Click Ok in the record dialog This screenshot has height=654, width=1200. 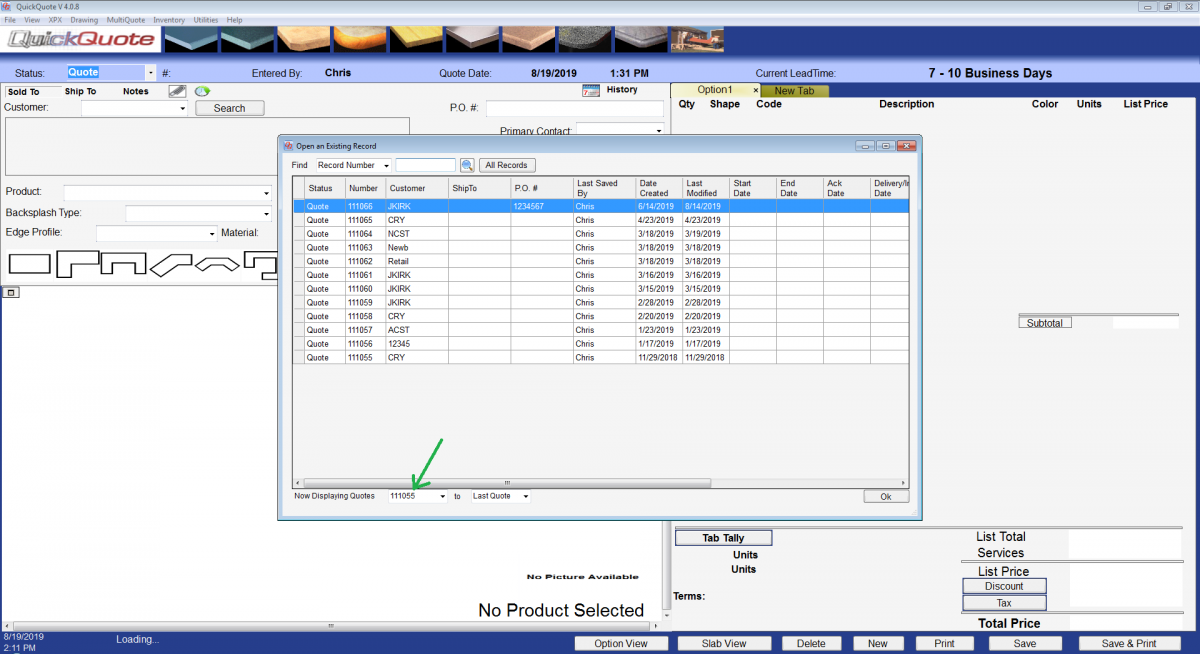886,496
